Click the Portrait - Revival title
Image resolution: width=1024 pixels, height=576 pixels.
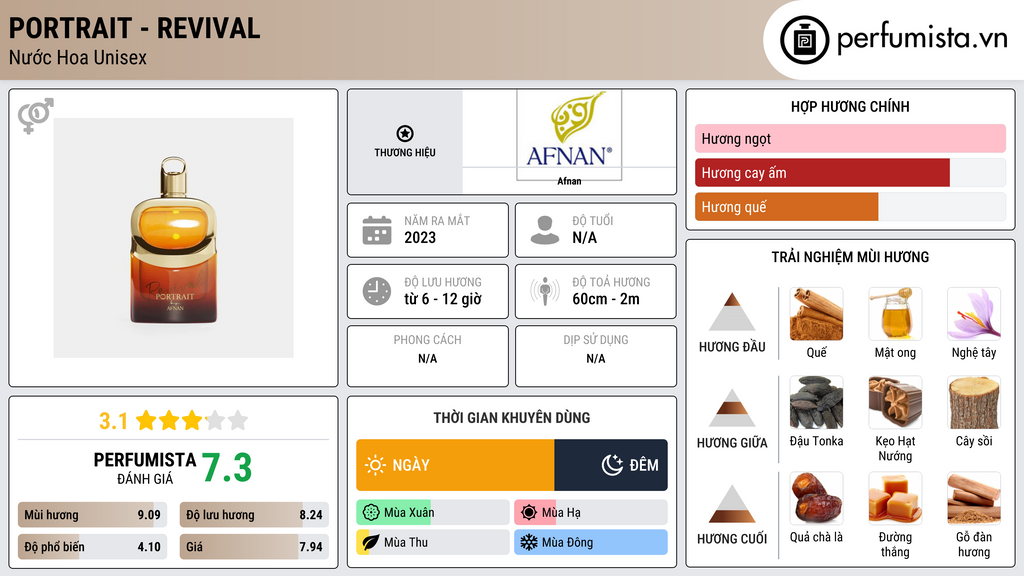135,28
